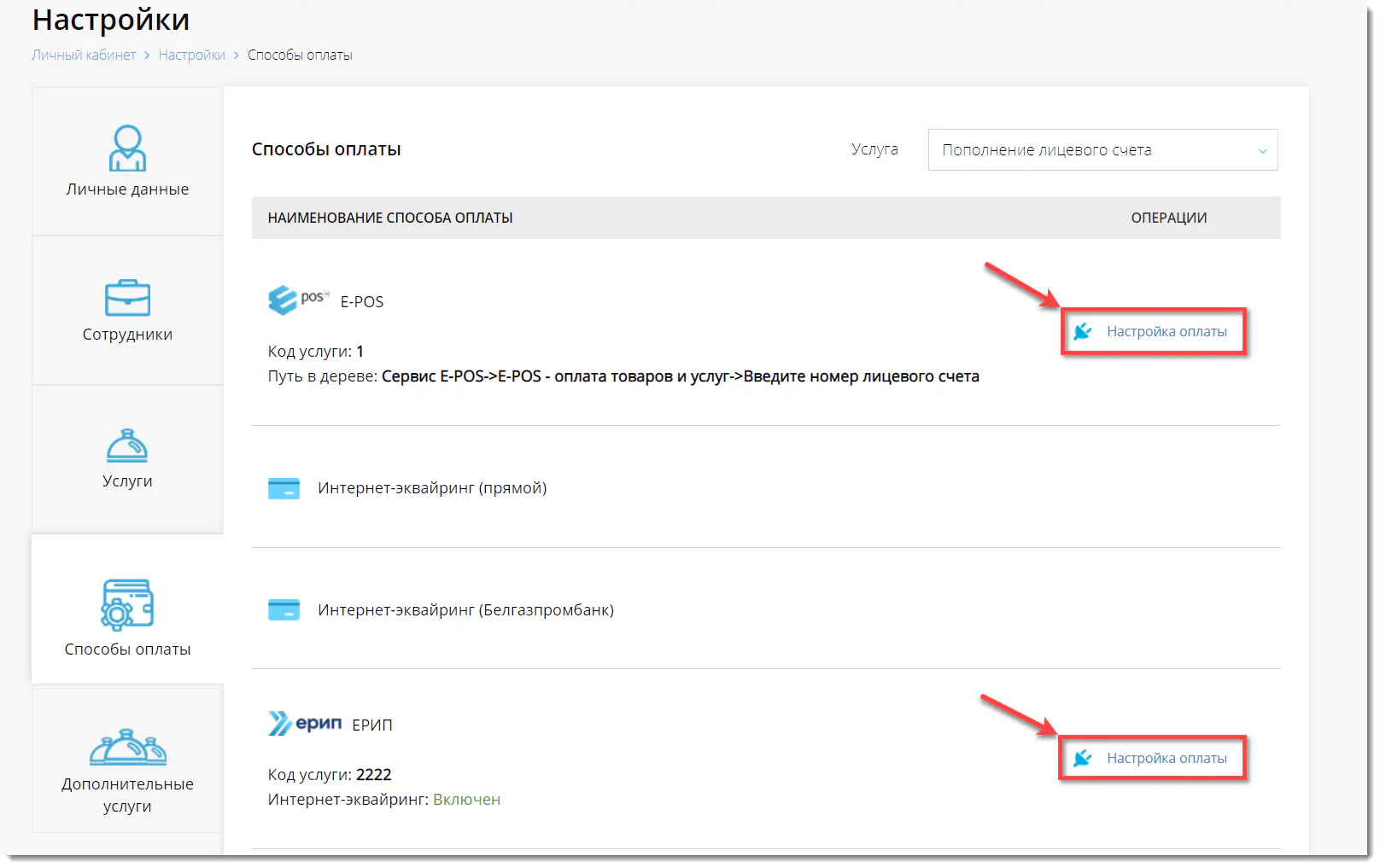
Task: Select the Интернет-эквайринг (прямой) row text
Action: (432, 488)
